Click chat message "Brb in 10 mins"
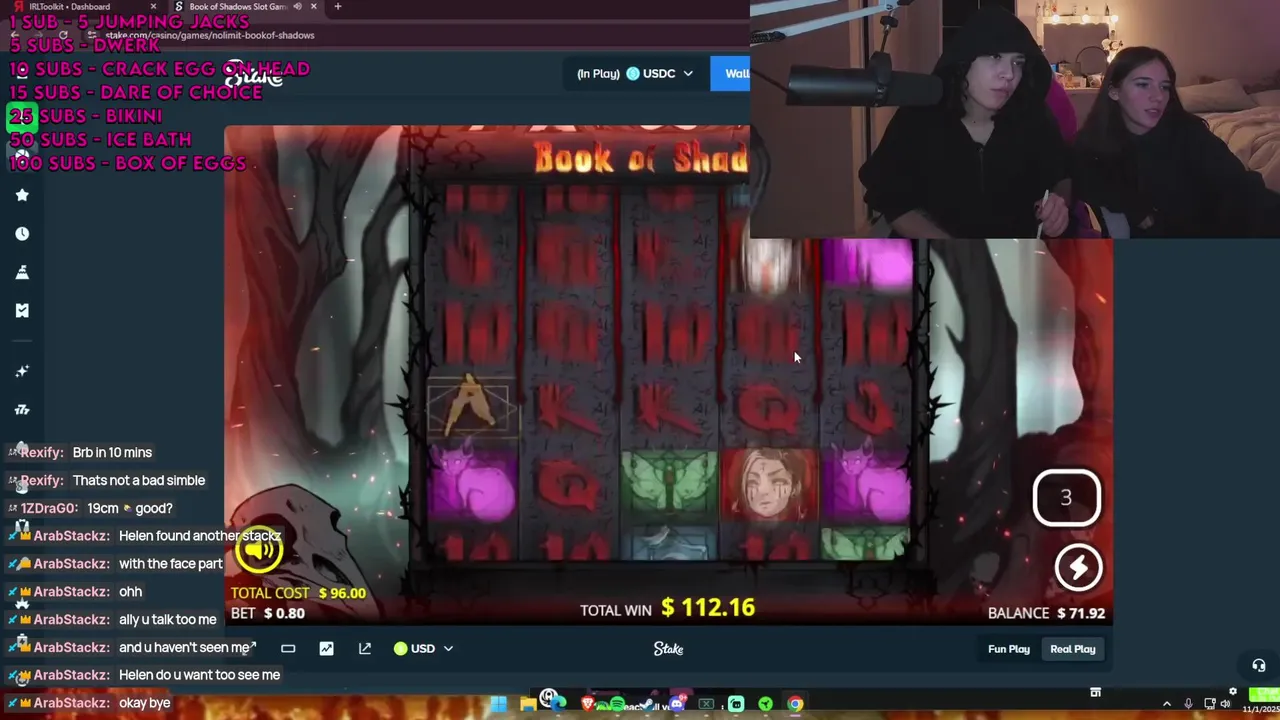Screen dimensions: 1280x720 [112, 452]
